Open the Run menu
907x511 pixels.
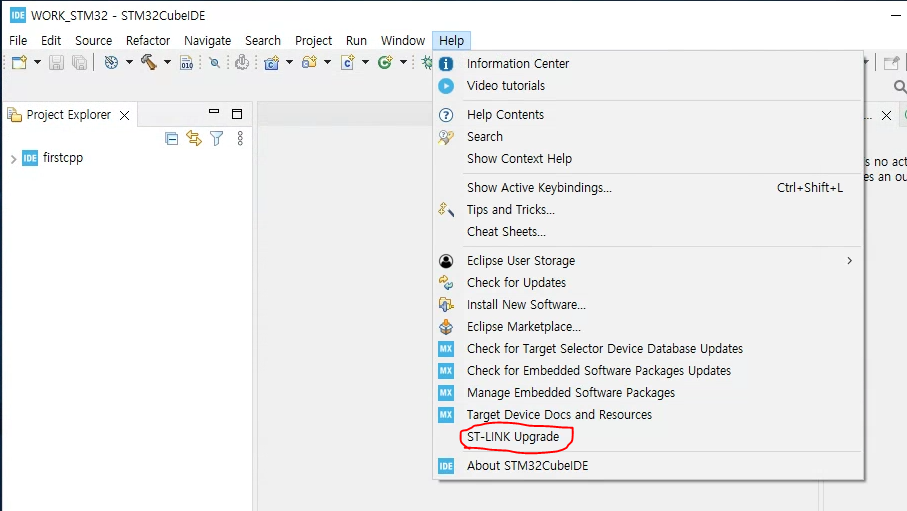tap(356, 41)
